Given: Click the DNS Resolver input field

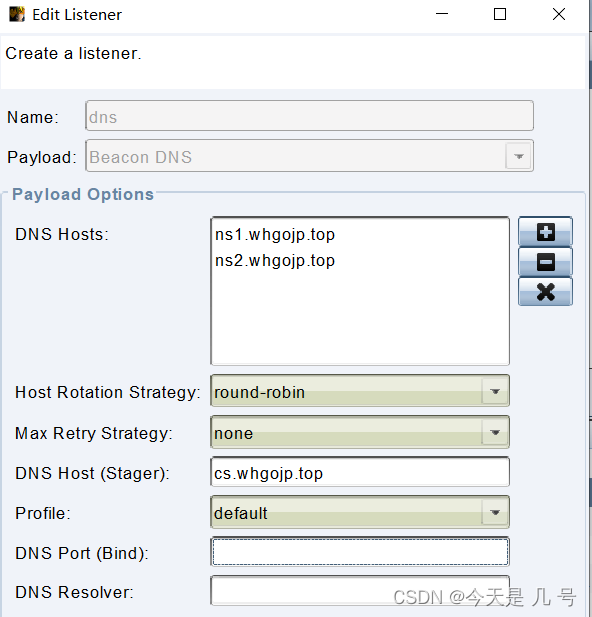Looking at the screenshot, I should 360,591.
